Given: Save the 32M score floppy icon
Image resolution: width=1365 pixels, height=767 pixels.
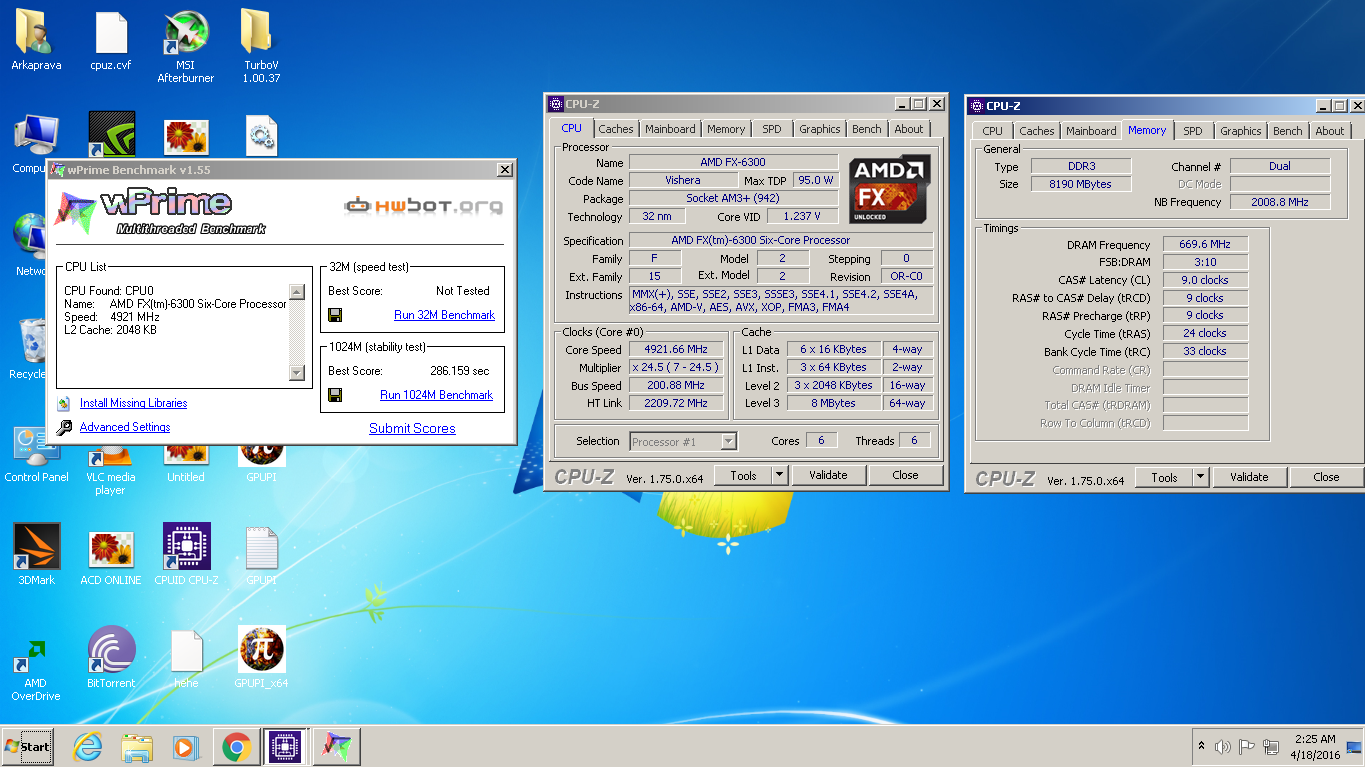Looking at the screenshot, I should [x=335, y=315].
